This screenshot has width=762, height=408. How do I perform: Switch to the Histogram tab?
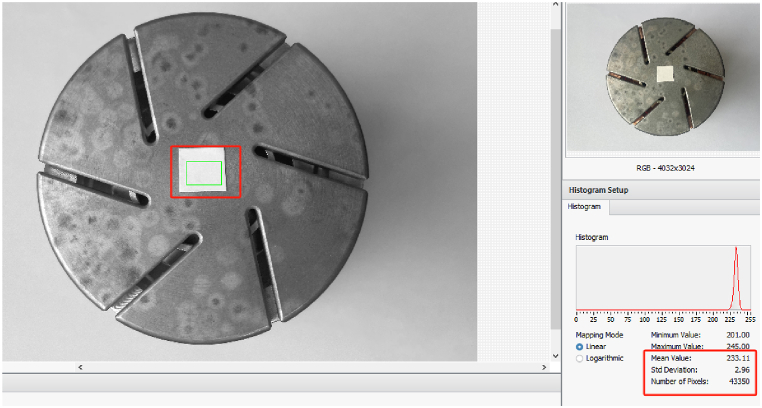pos(585,207)
